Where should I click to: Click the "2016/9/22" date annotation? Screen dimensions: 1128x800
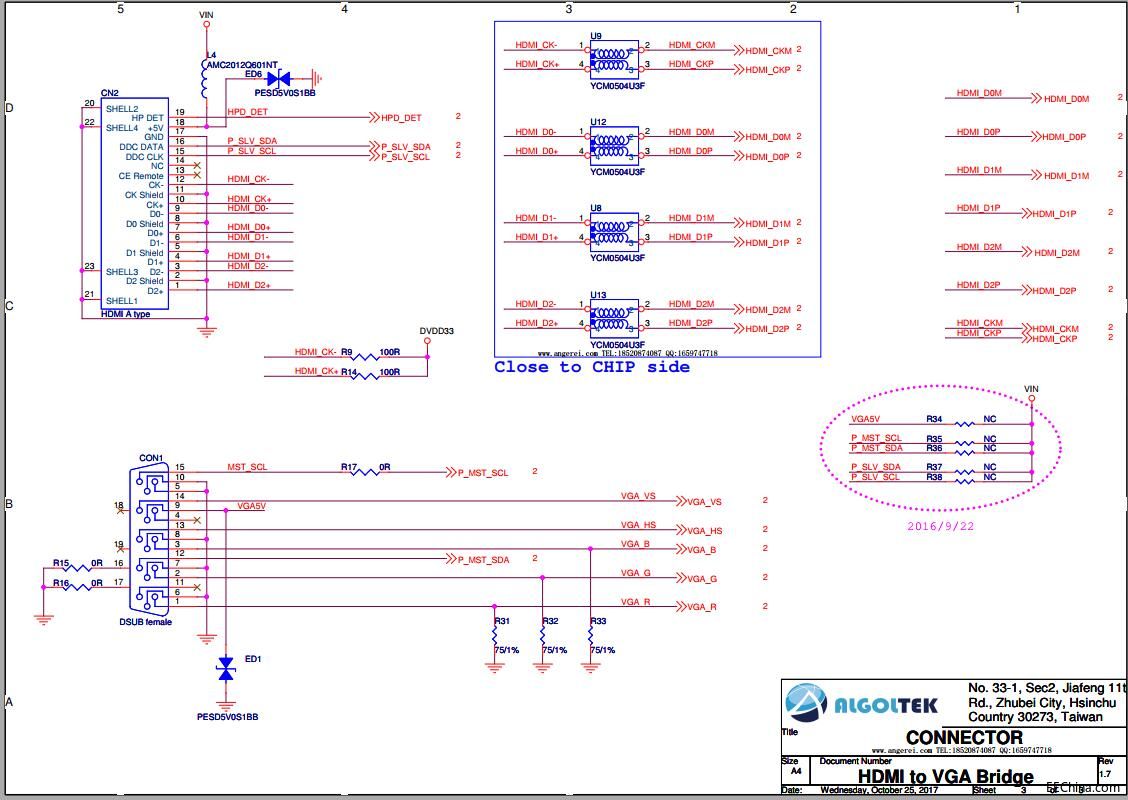940,526
